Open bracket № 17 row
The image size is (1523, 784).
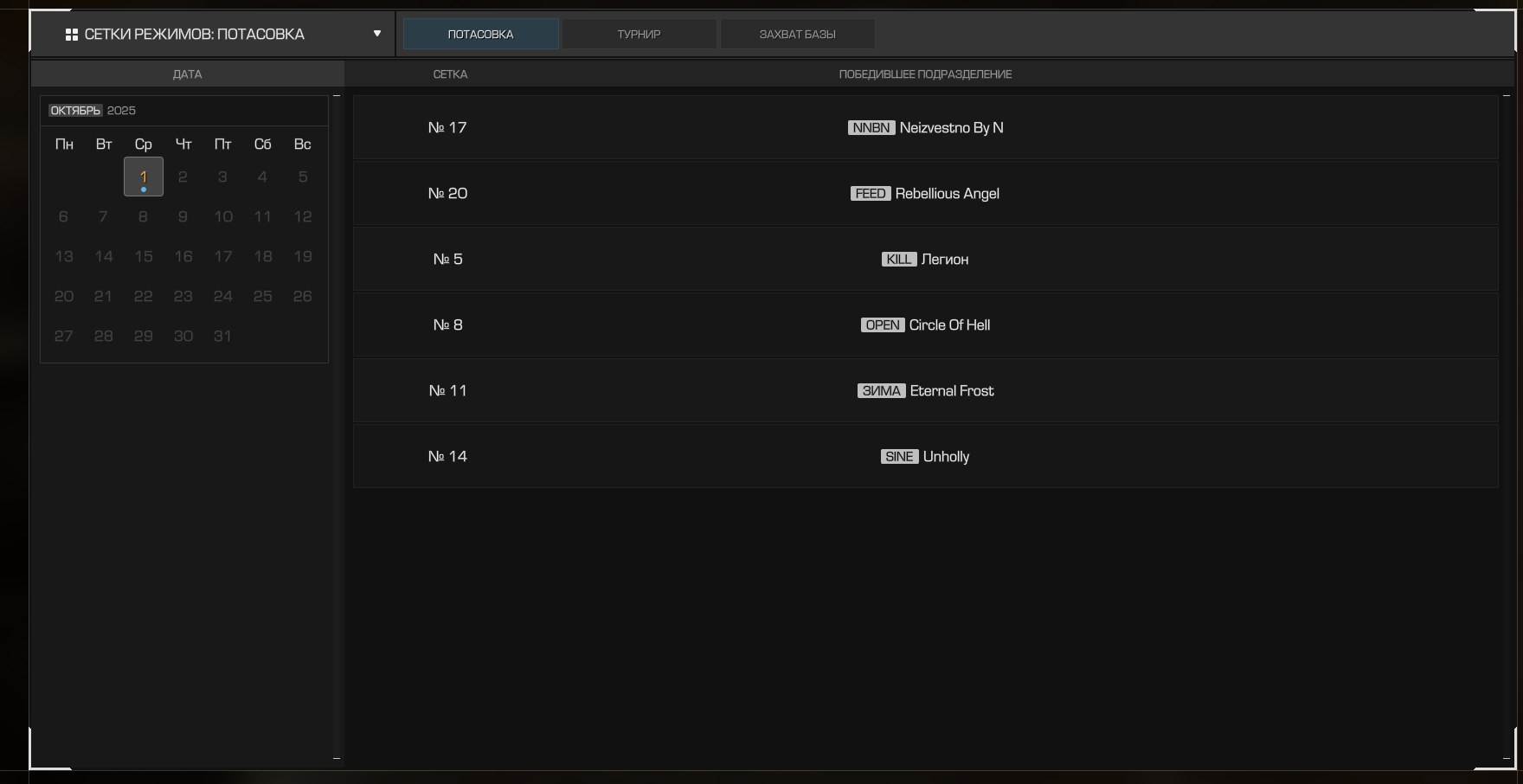coord(447,128)
